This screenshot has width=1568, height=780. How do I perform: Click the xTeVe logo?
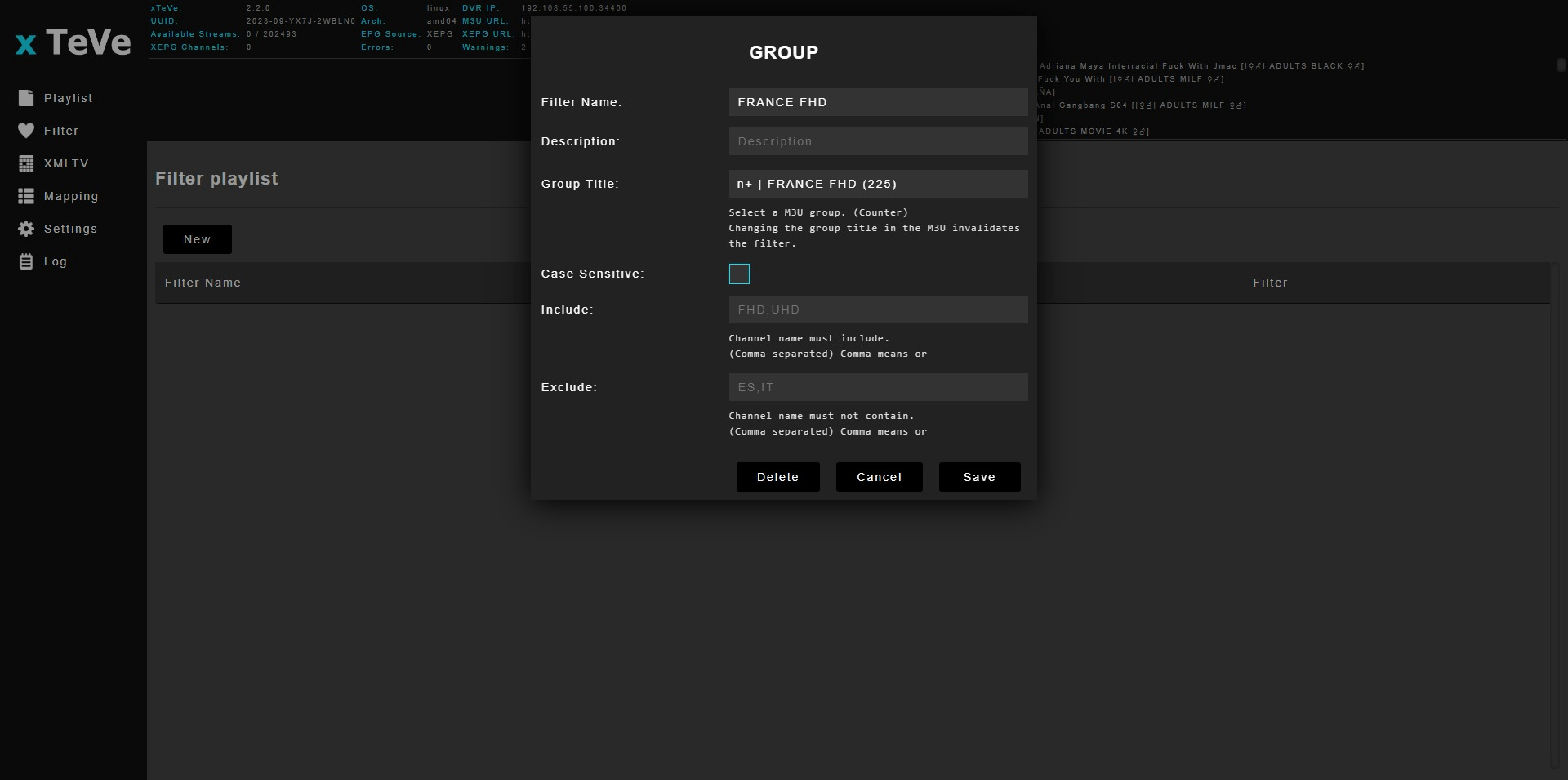(72, 41)
